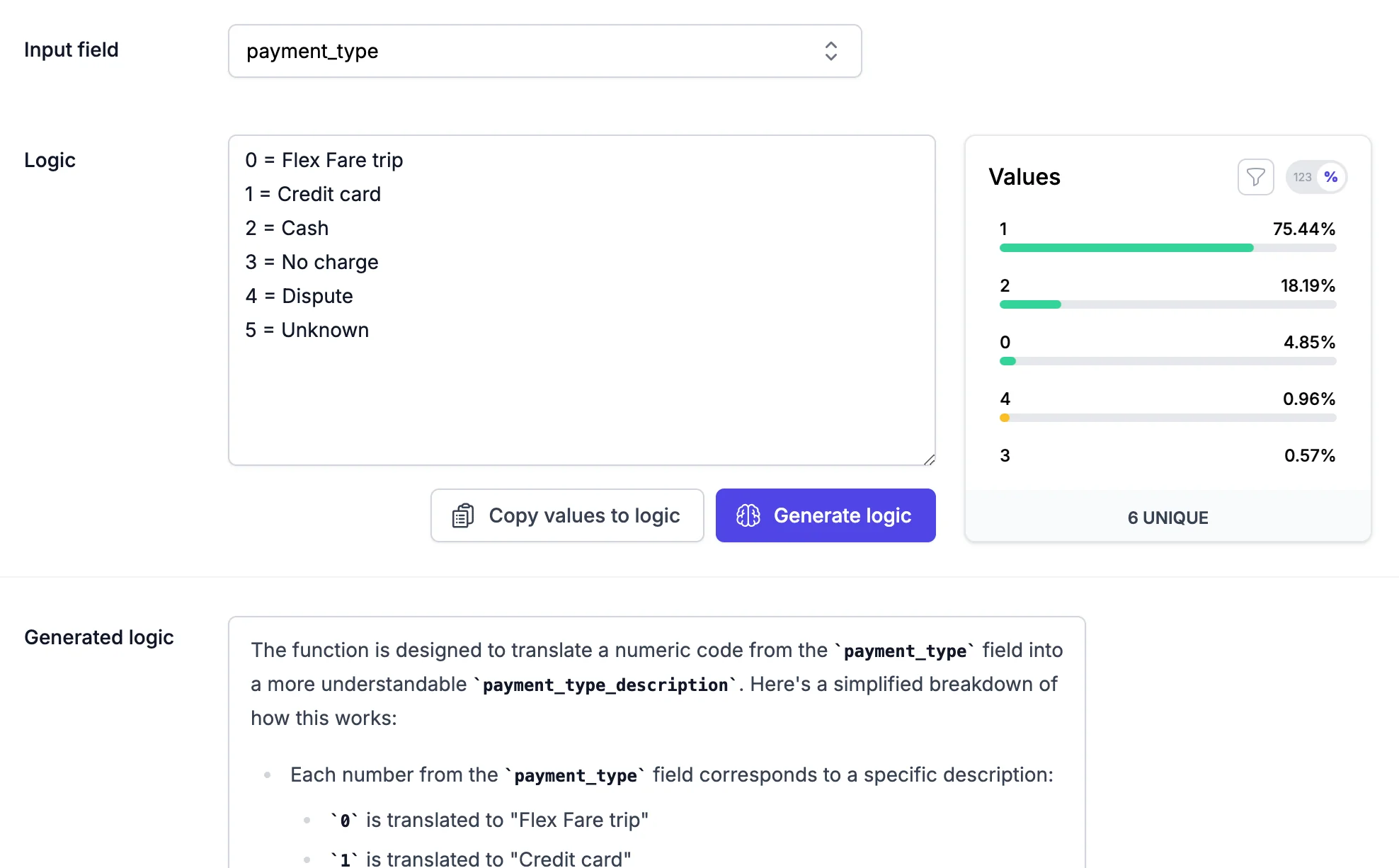Switch Values display to raw counts (123)
1399x868 pixels.
1302,177
